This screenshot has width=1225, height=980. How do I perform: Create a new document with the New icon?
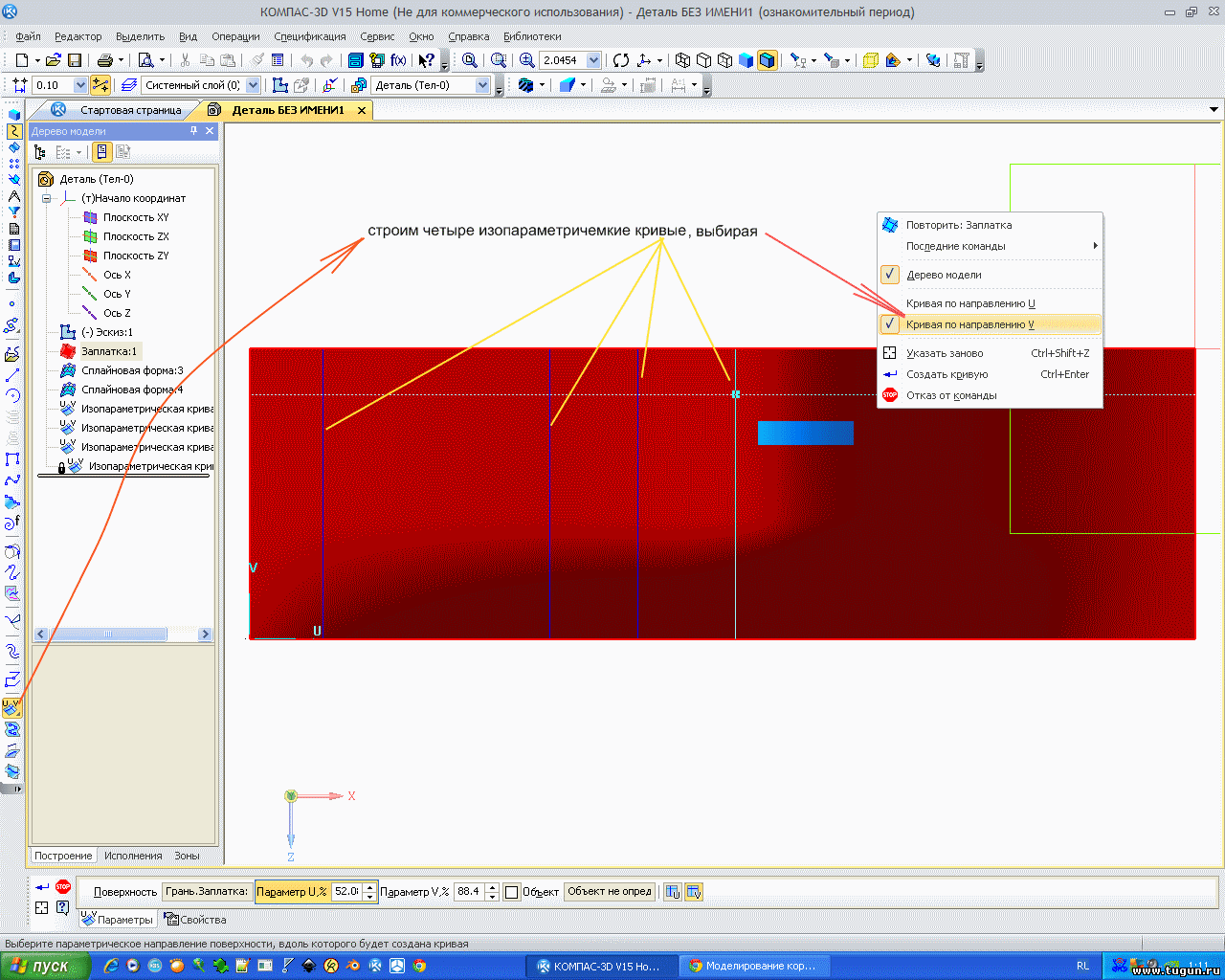(21, 60)
